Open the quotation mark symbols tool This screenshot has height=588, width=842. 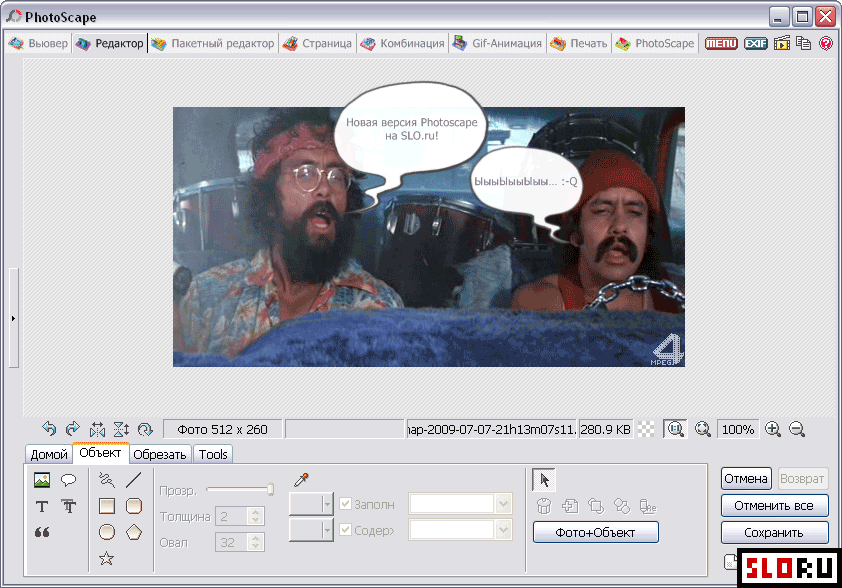click(42, 532)
